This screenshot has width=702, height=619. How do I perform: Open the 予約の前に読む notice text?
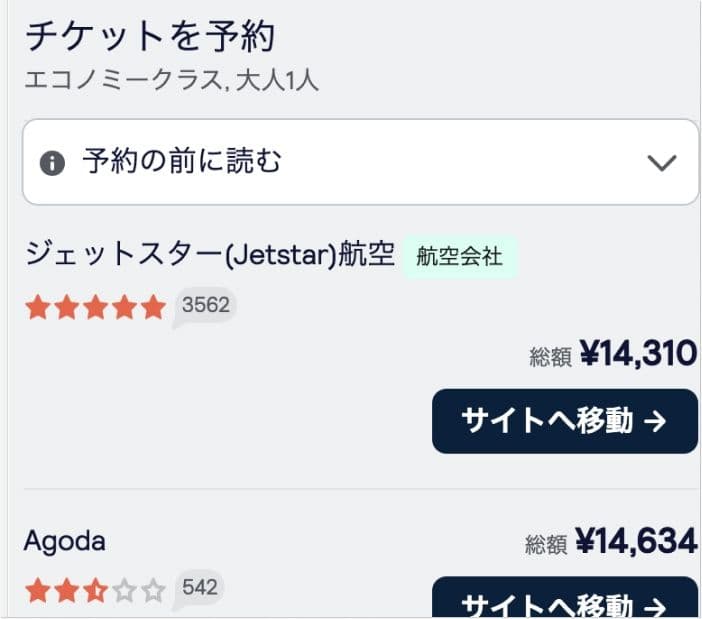coord(182,161)
